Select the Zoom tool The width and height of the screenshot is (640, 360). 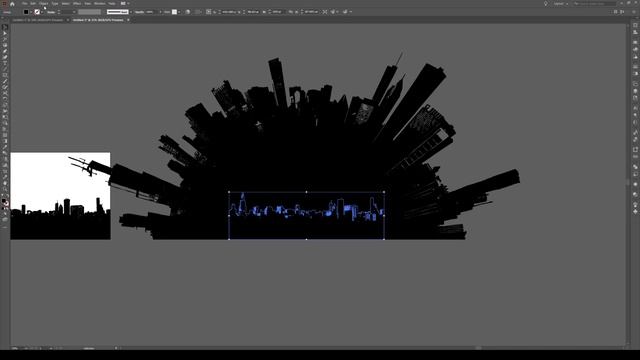click(5, 189)
